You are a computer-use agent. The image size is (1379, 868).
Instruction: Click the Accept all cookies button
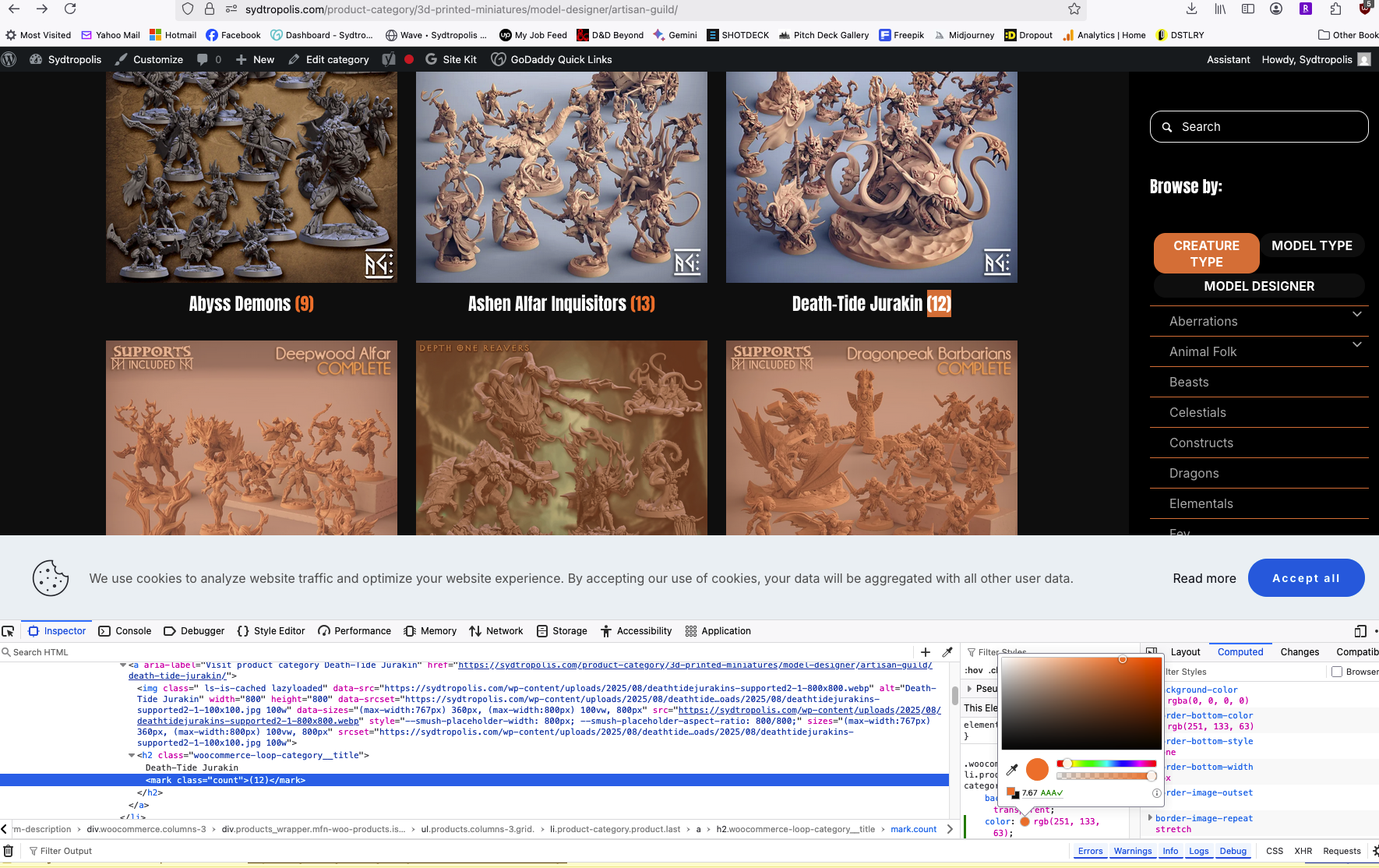(1306, 578)
